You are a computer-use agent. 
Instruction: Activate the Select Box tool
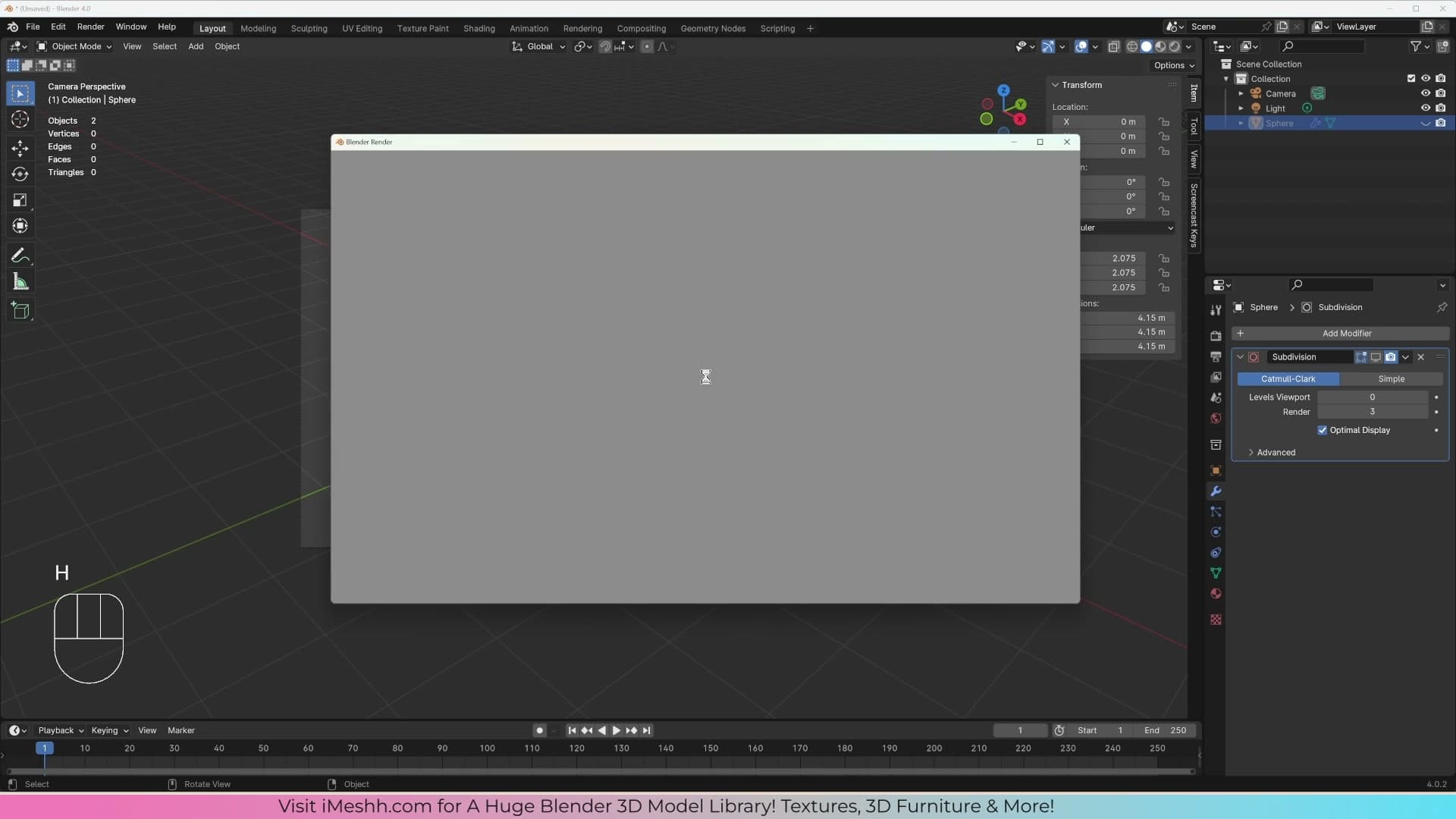20,94
